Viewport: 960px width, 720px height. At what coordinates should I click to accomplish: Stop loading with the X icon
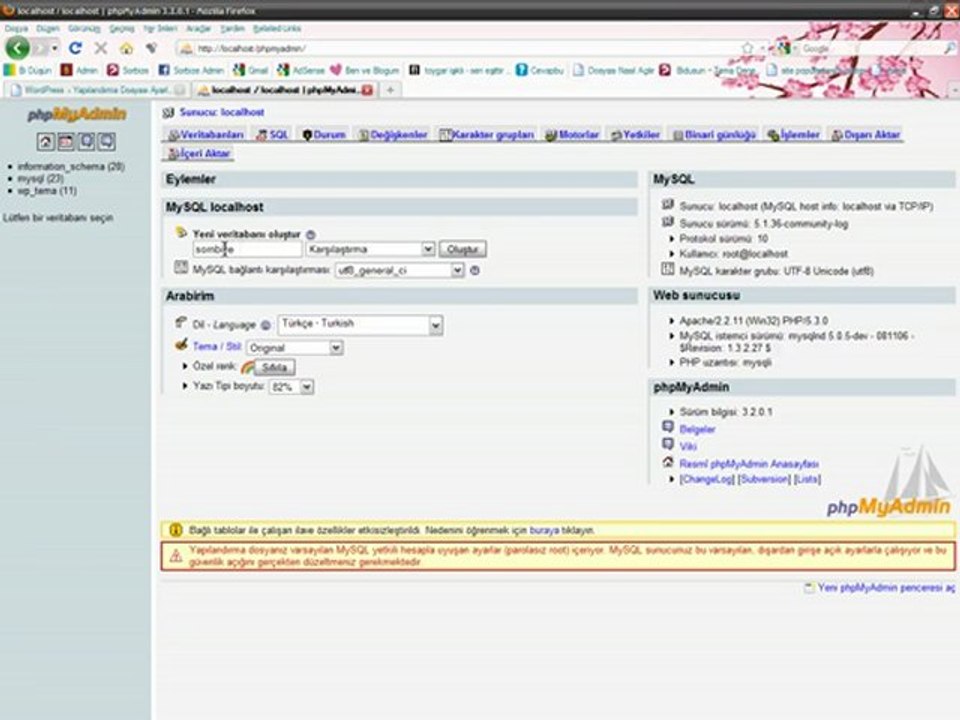tap(101, 48)
